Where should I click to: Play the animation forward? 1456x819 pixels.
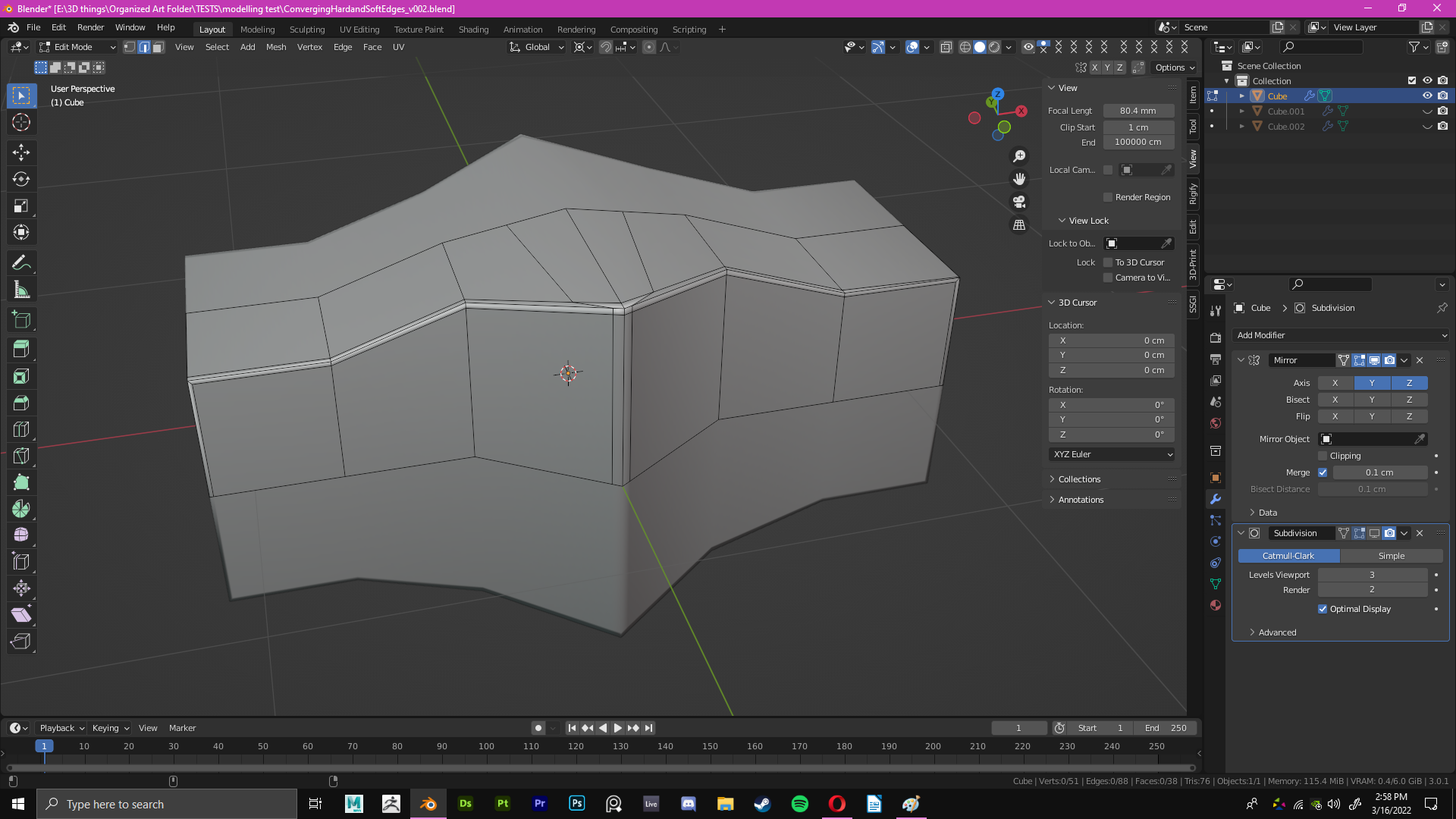click(x=618, y=728)
